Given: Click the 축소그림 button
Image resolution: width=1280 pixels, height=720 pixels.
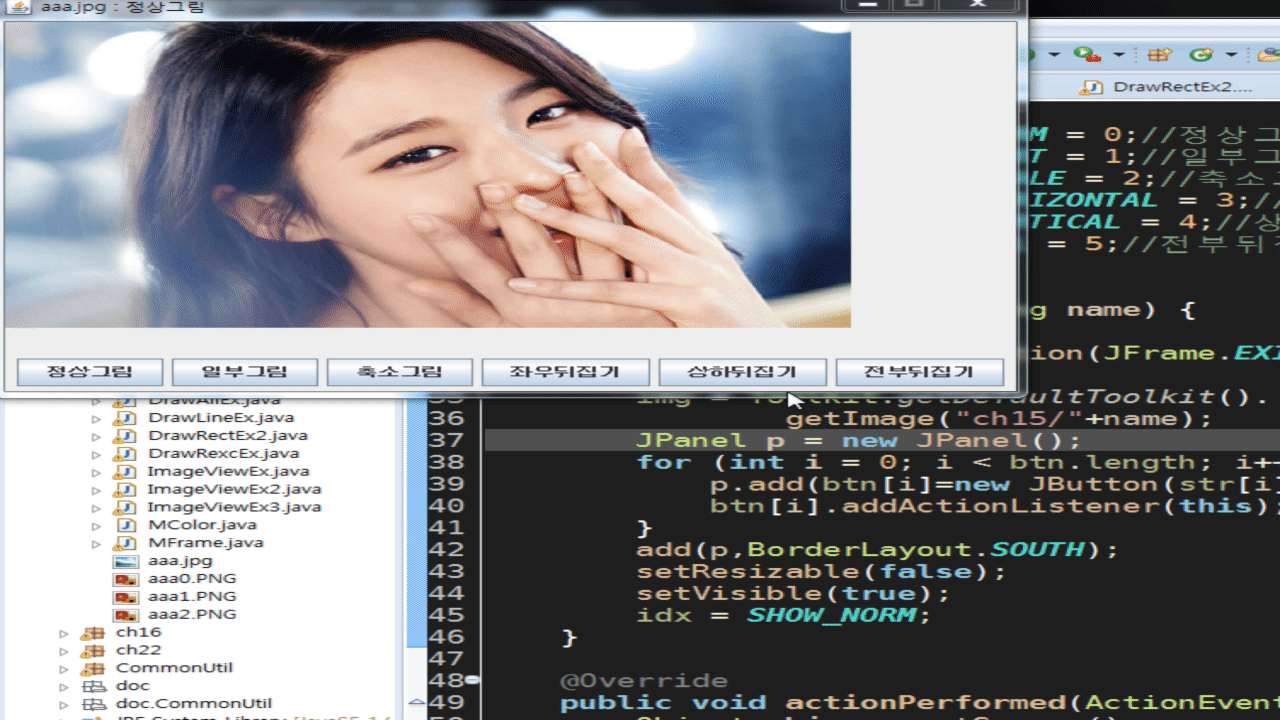Looking at the screenshot, I should point(399,372).
